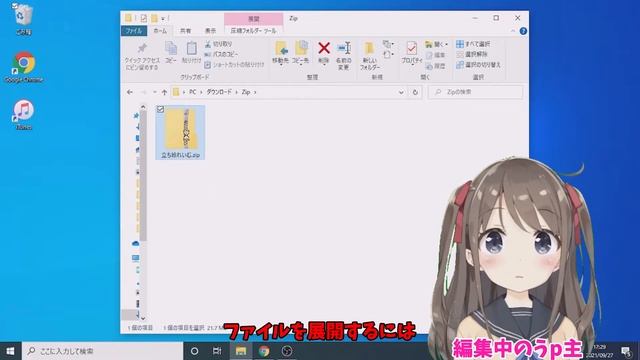The width and height of the screenshot is (640, 360).
Task: Click the navigation pane scrollbar thumb
Action: click(x=143, y=176)
